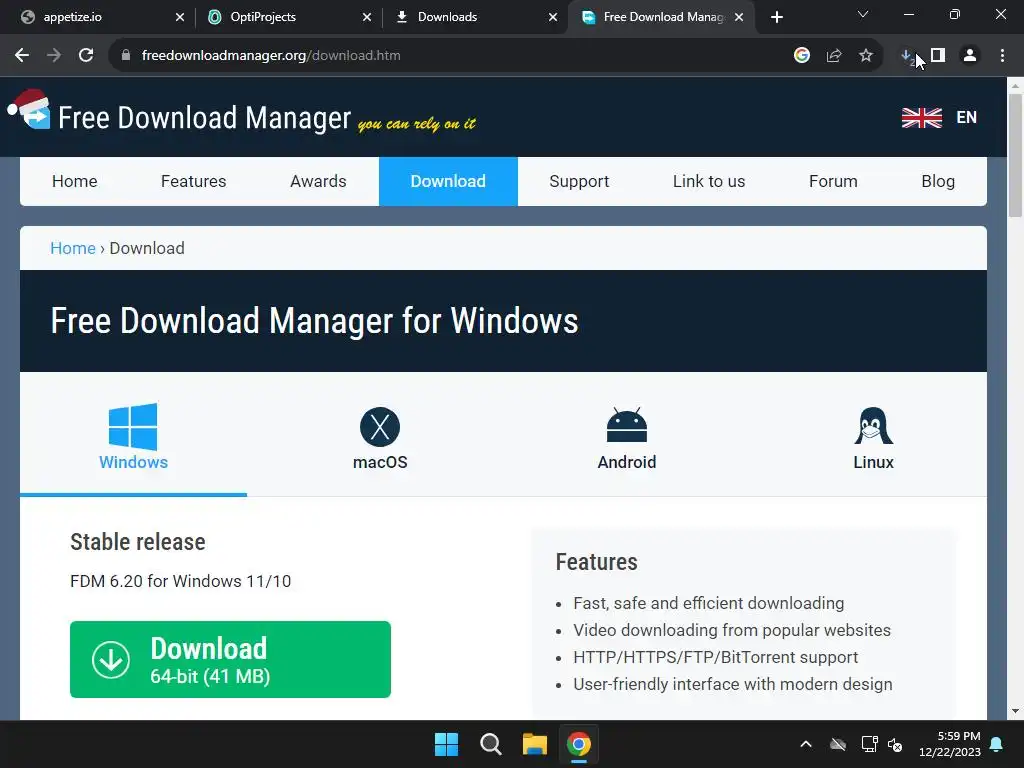This screenshot has width=1024, height=768.
Task: Click the "FDM 6.20 for Windows 11/10" text
Action: click(x=180, y=581)
